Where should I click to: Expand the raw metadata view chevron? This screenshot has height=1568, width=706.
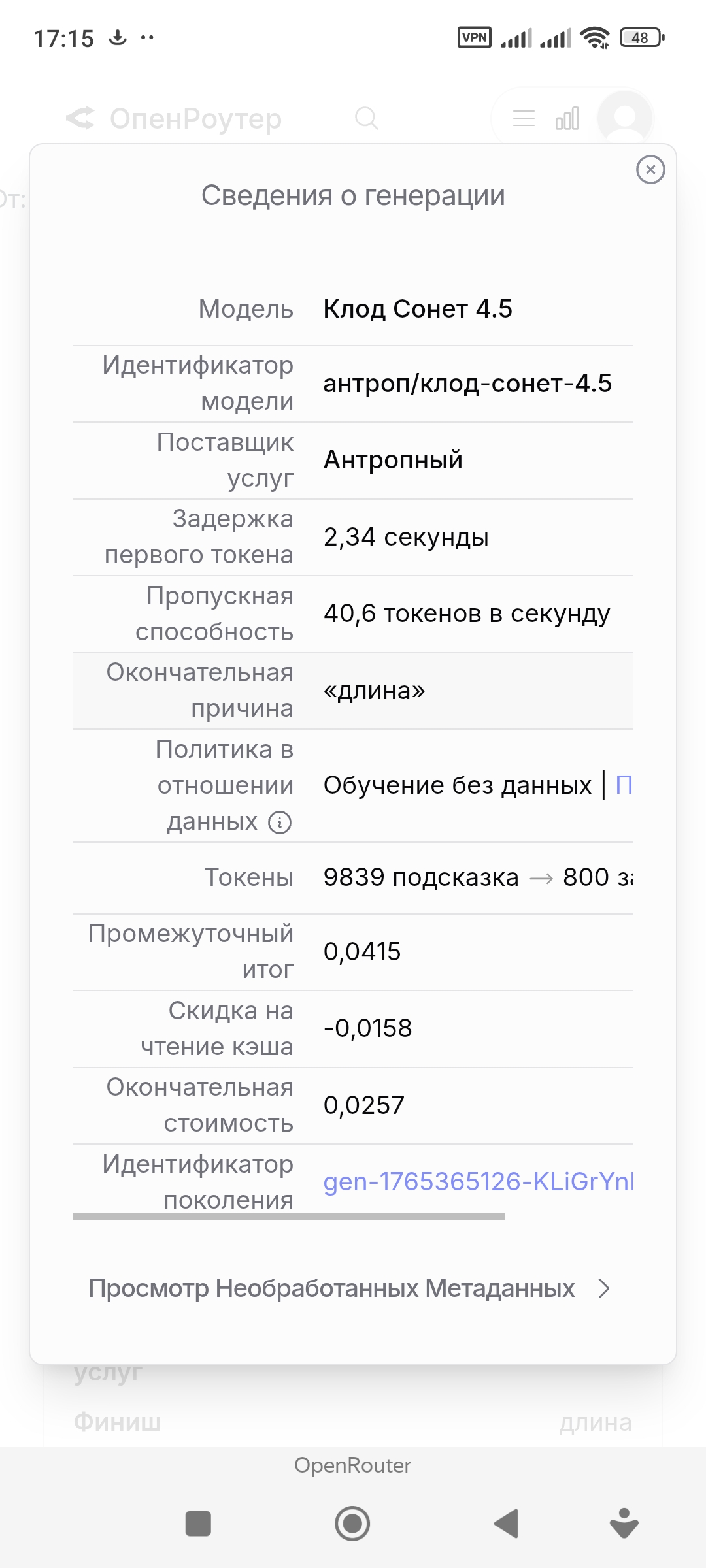(x=604, y=1288)
